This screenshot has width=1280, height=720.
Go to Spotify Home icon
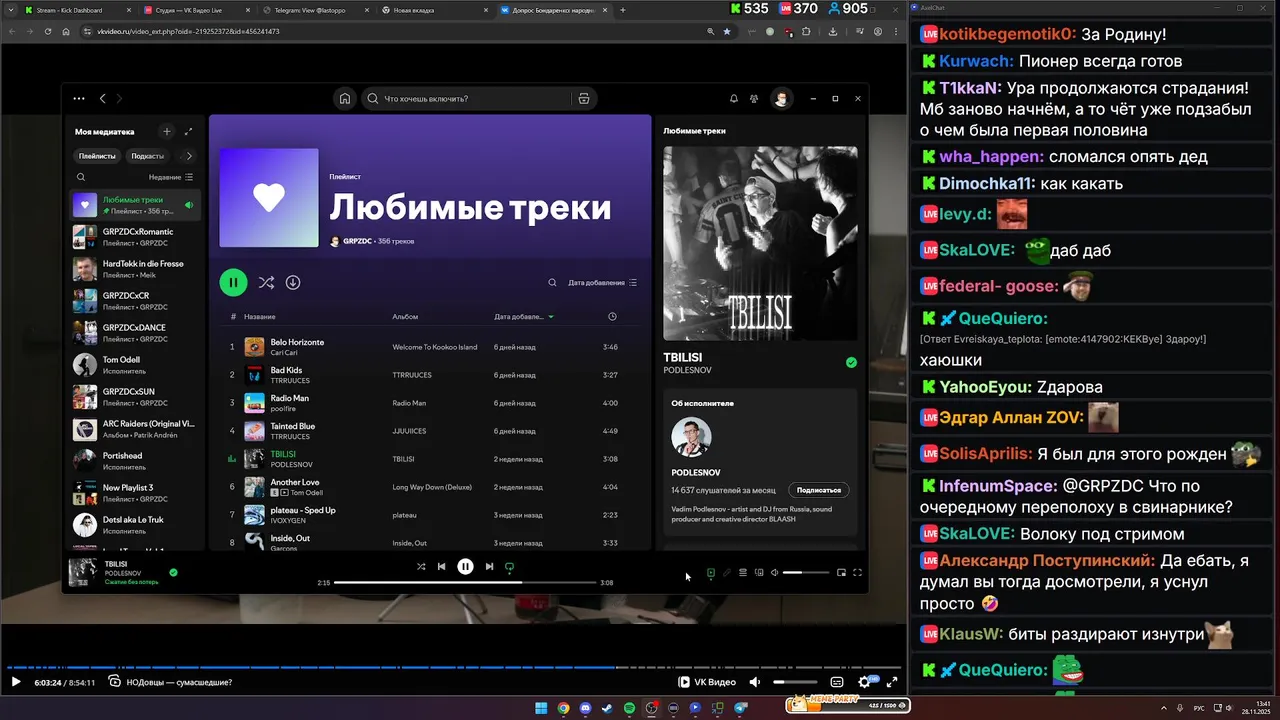(x=345, y=99)
